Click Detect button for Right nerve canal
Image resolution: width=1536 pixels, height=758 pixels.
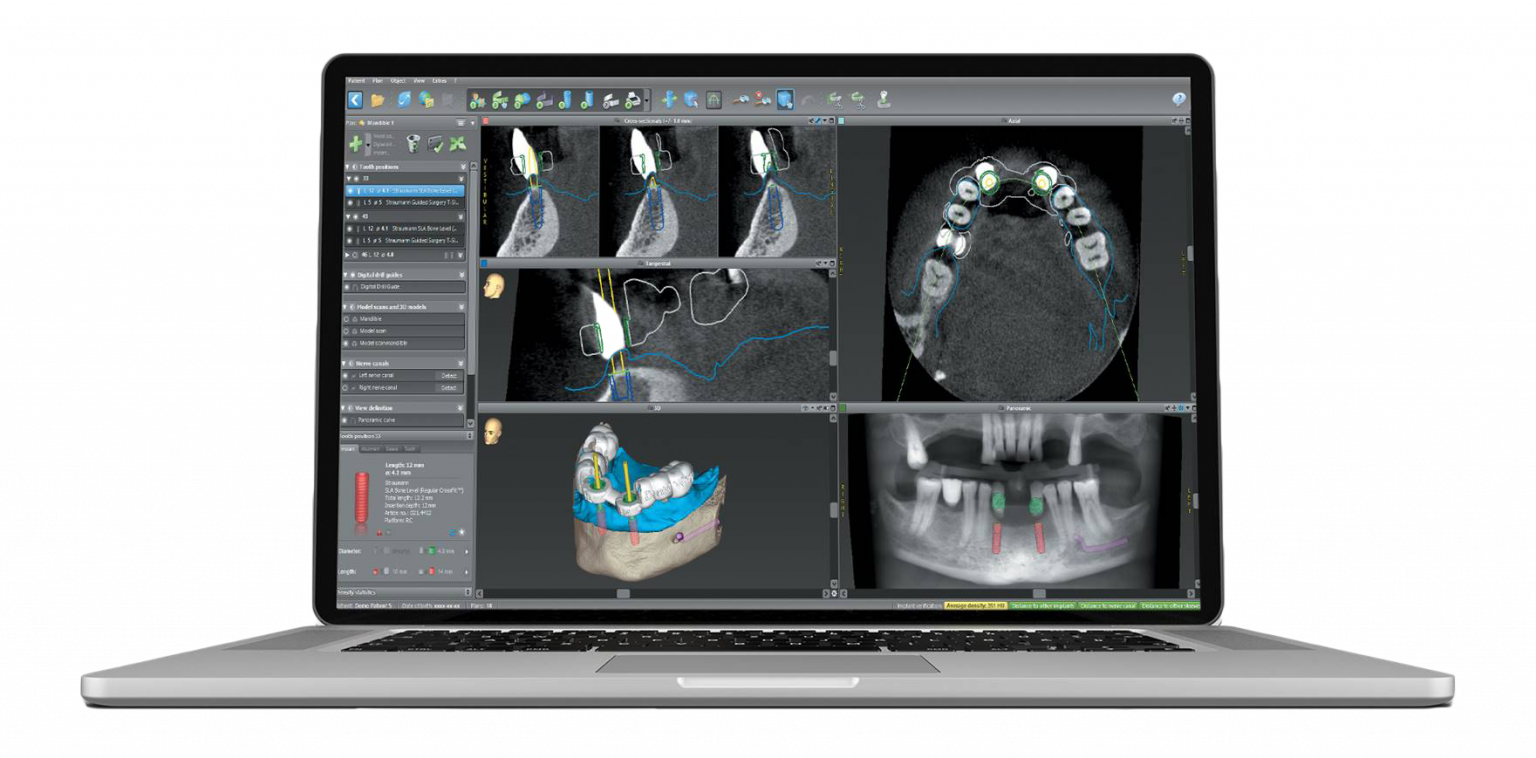click(x=449, y=388)
